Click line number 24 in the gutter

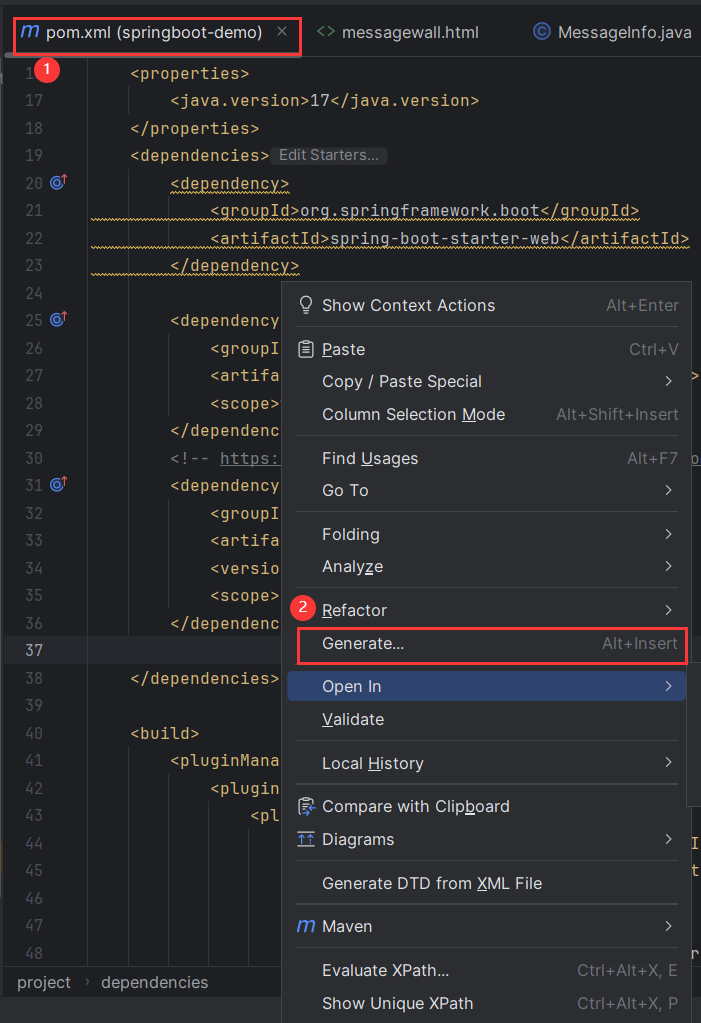click(34, 293)
